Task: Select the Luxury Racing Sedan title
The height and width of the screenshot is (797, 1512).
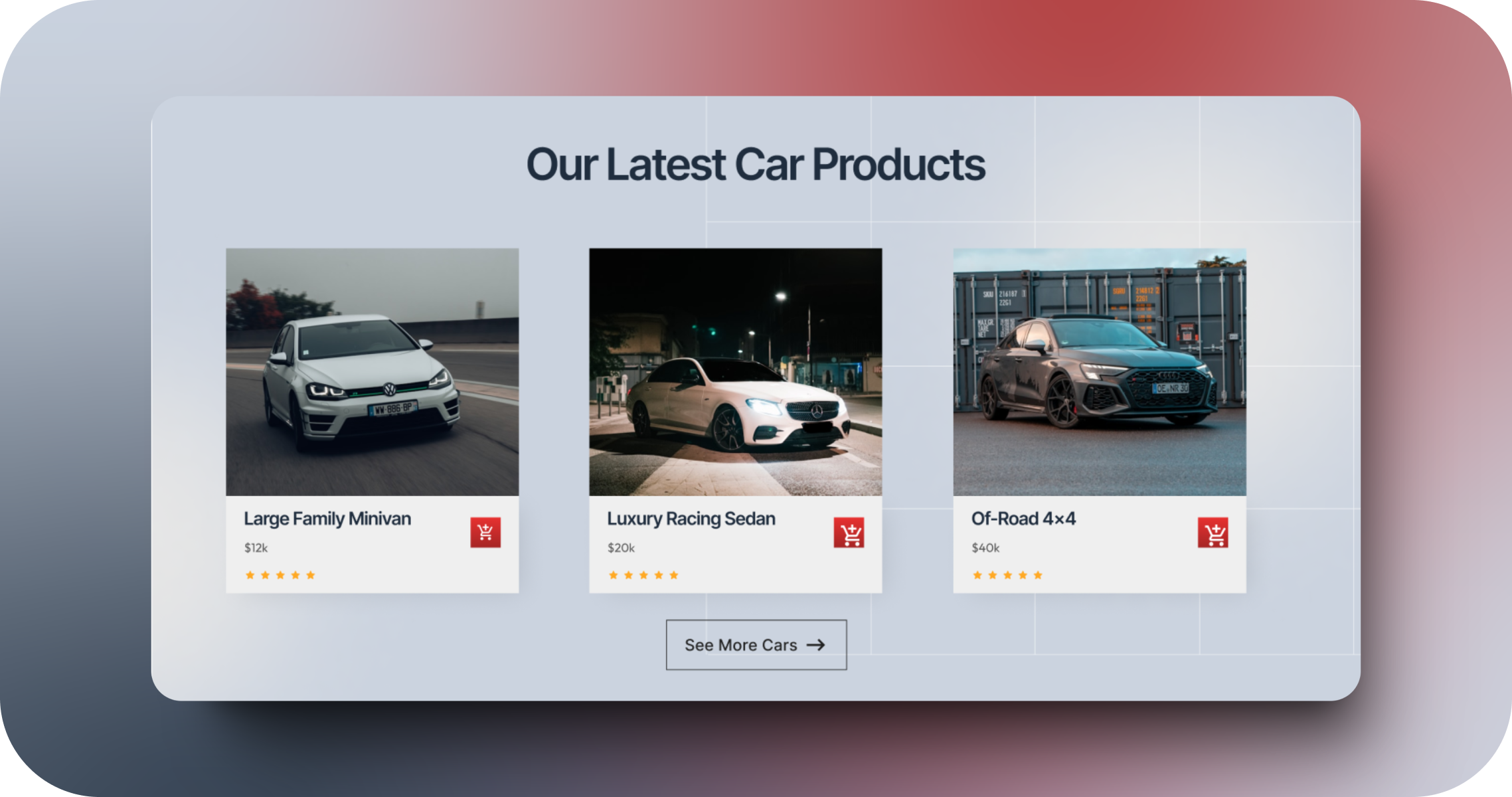Action: (x=691, y=519)
